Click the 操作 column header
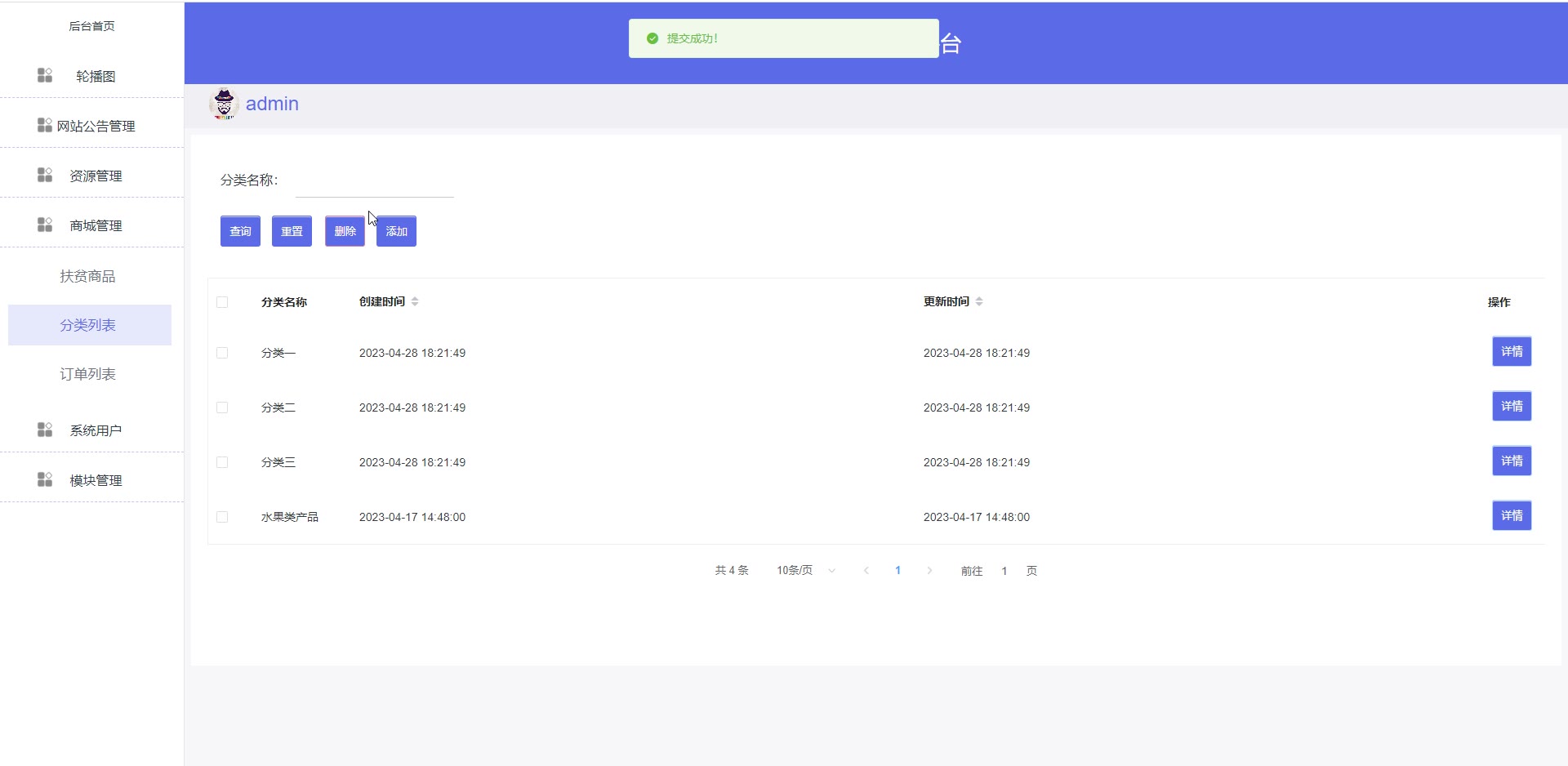 coord(1499,302)
